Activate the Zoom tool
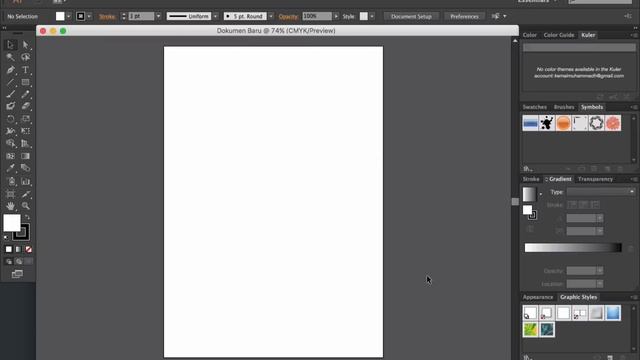Screen dimensions: 640x360 pyautogui.click(x=25, y=206)
